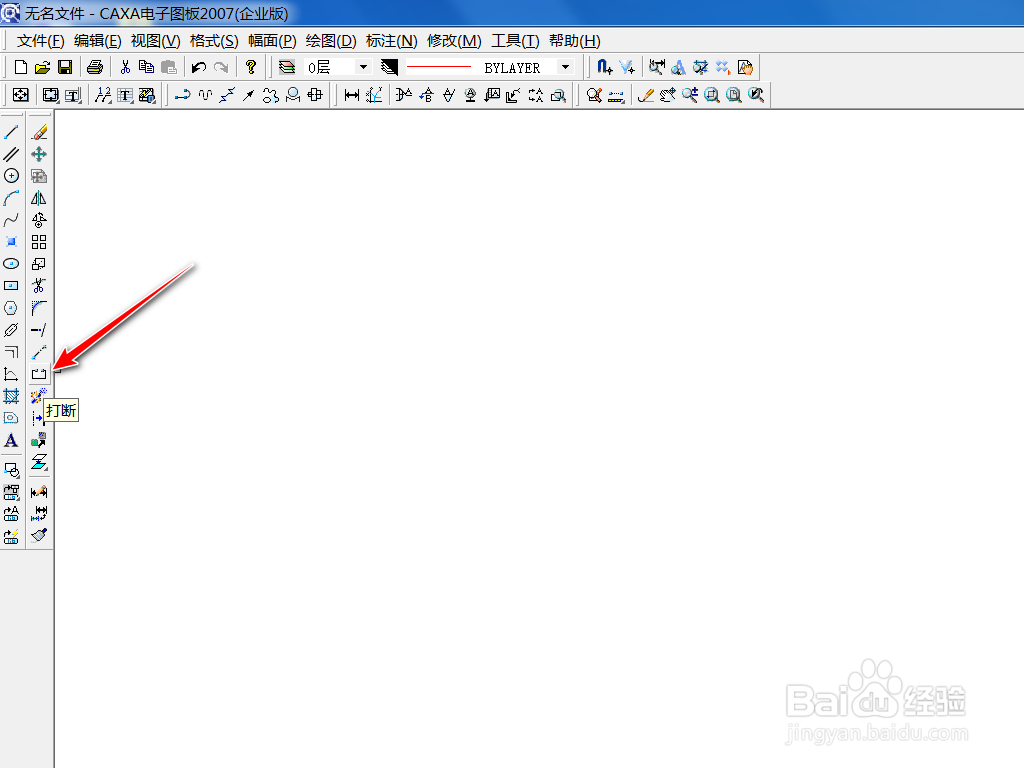Open the 文件(F) menu
1024x768 pixels.
pyautogui.click(x=40, y=41)
